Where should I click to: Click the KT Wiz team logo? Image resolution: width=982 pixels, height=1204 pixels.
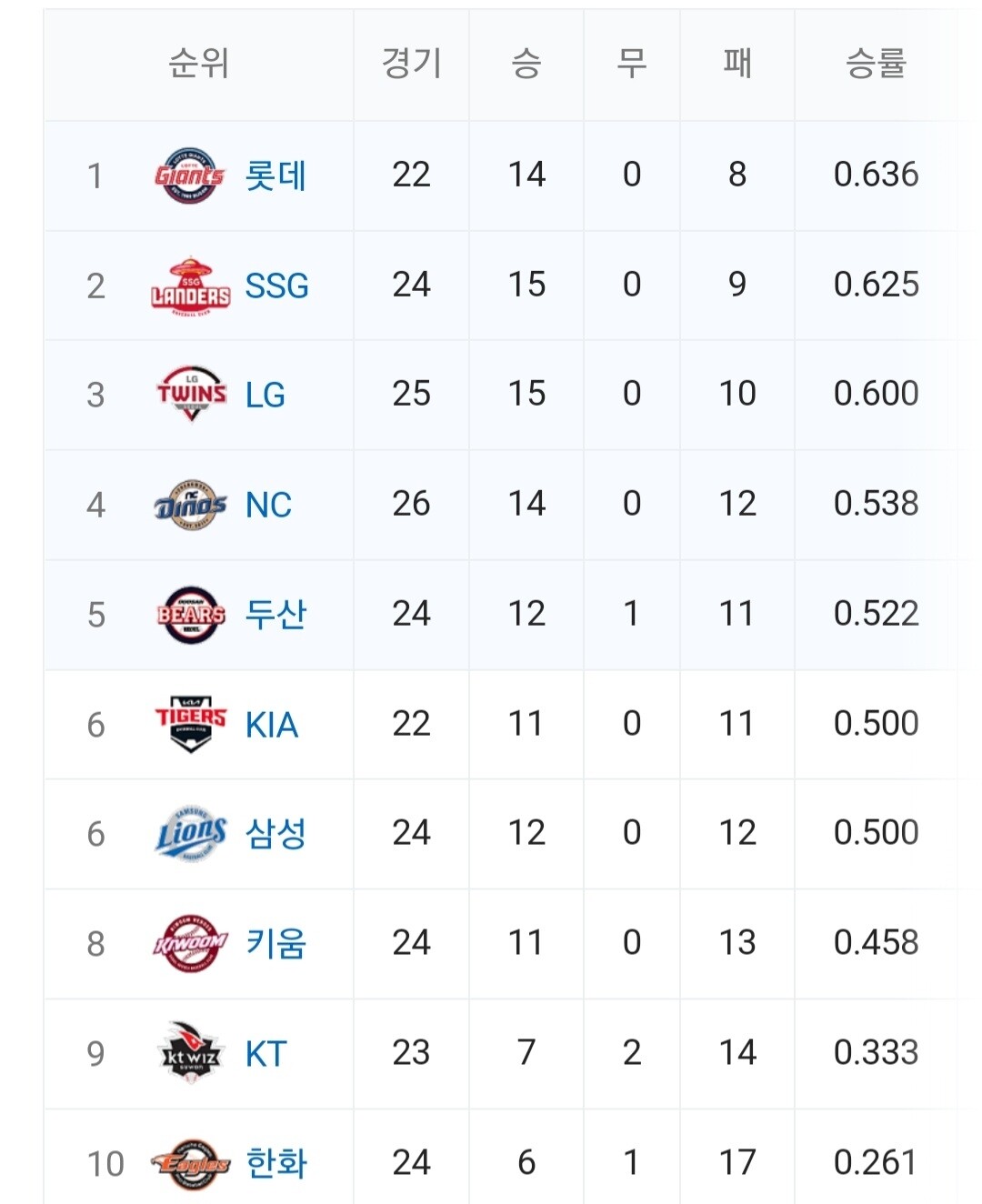[191, 1053]
